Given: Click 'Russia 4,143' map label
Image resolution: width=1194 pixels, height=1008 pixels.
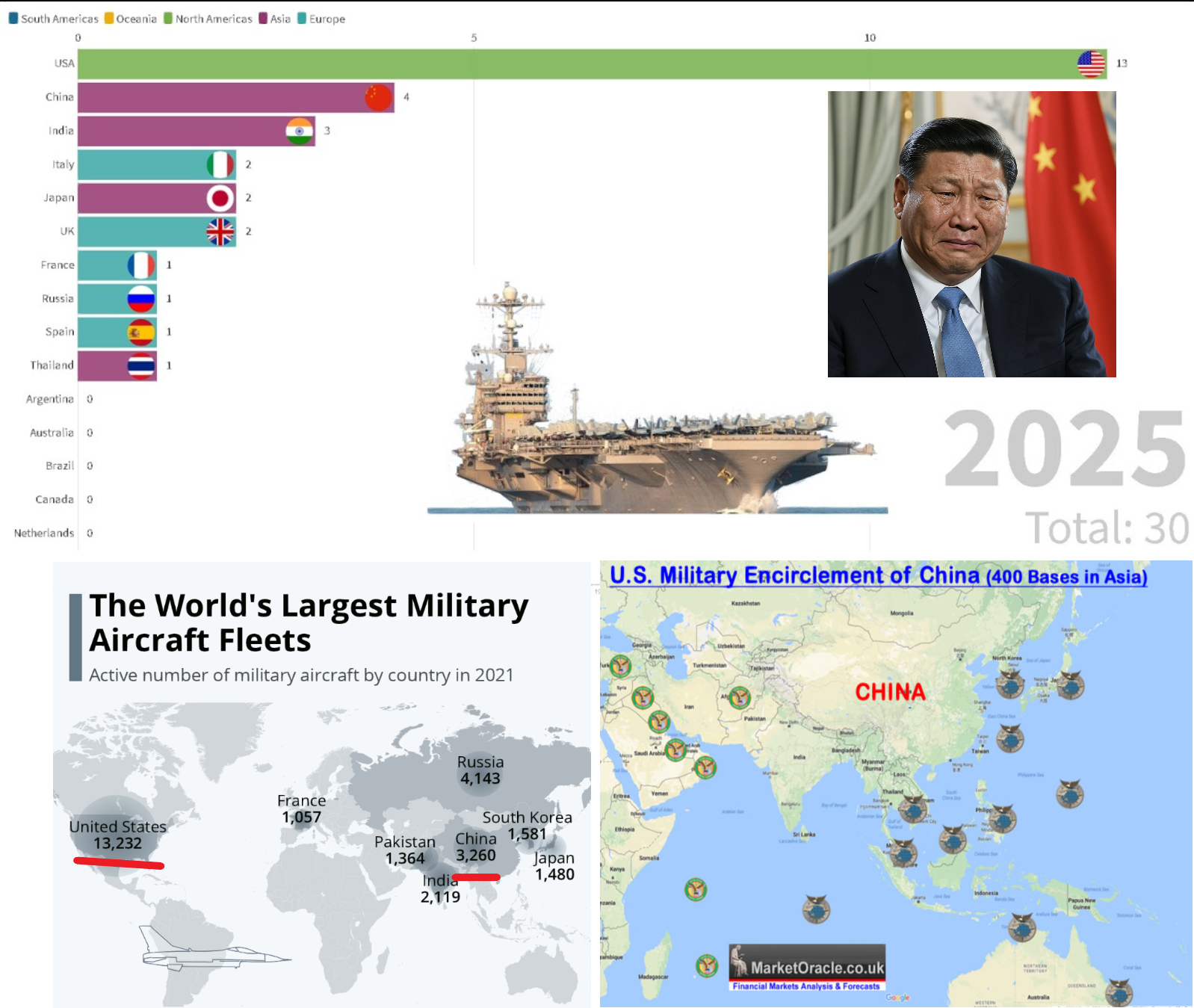Looking at the screenshot, I should [x=480, y=770].
